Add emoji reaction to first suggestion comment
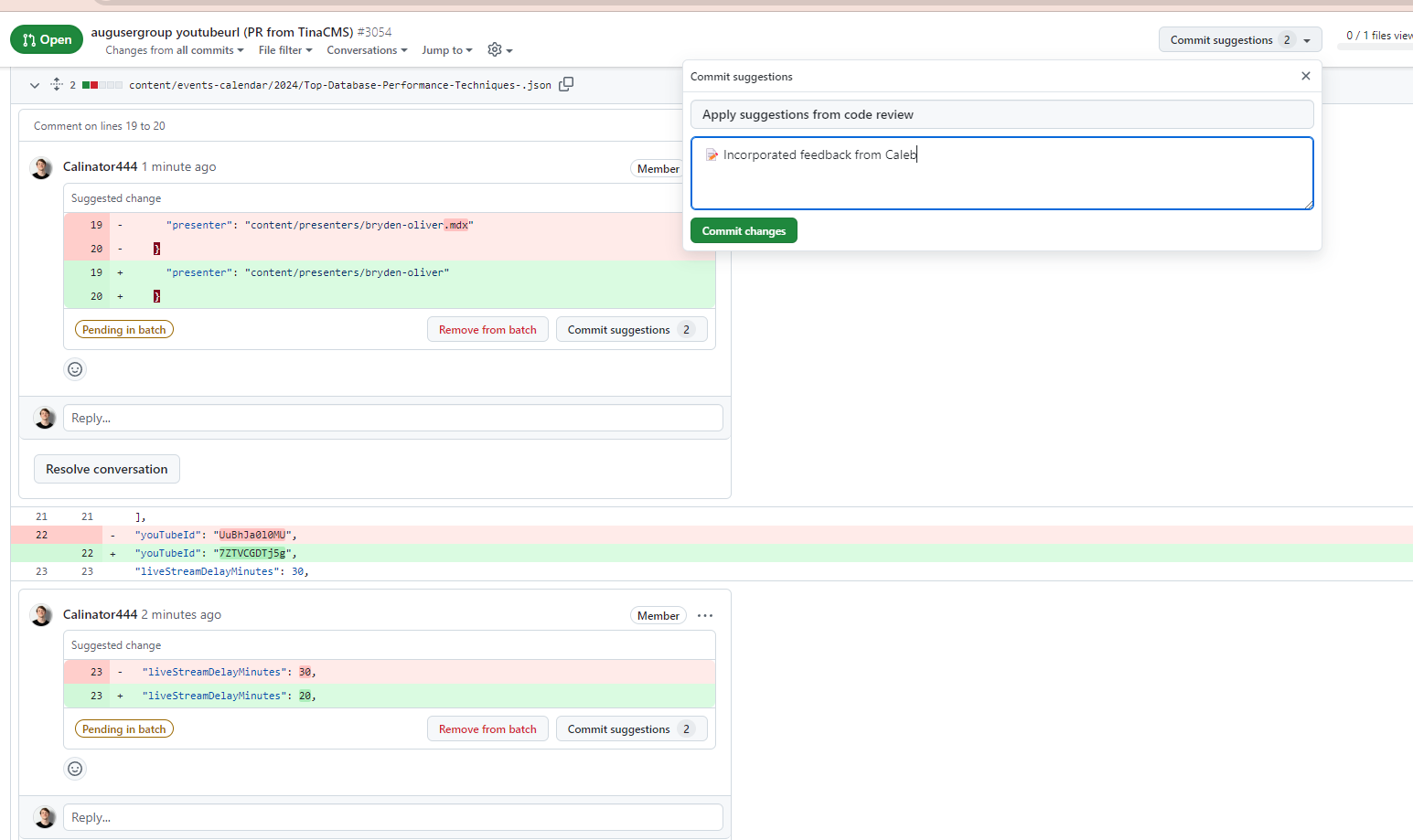 click(x=75, y=369)
